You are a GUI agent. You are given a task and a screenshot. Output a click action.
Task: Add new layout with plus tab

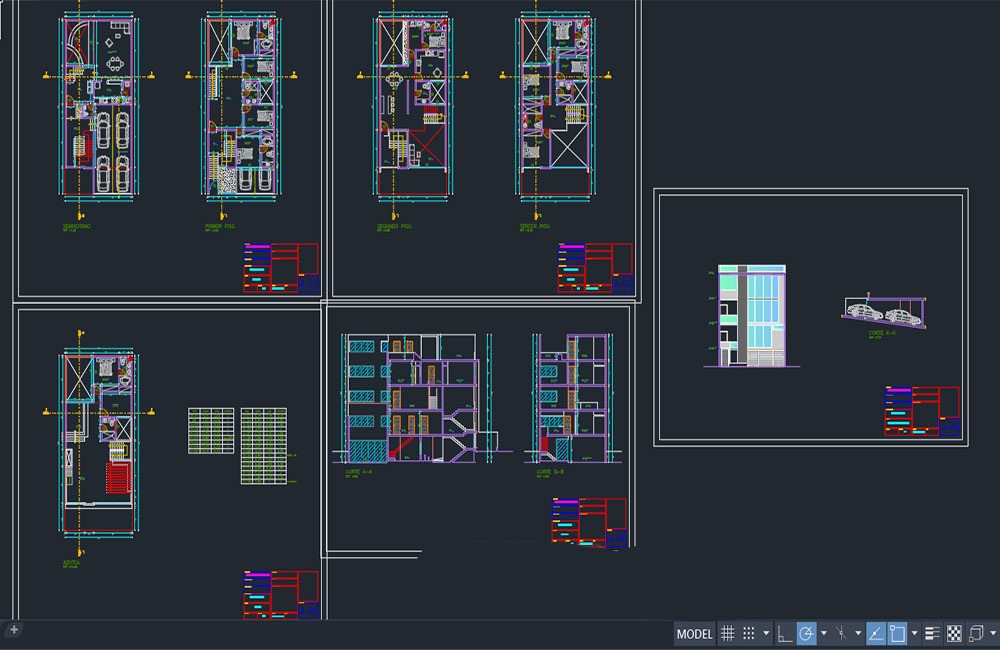[14, 630]
